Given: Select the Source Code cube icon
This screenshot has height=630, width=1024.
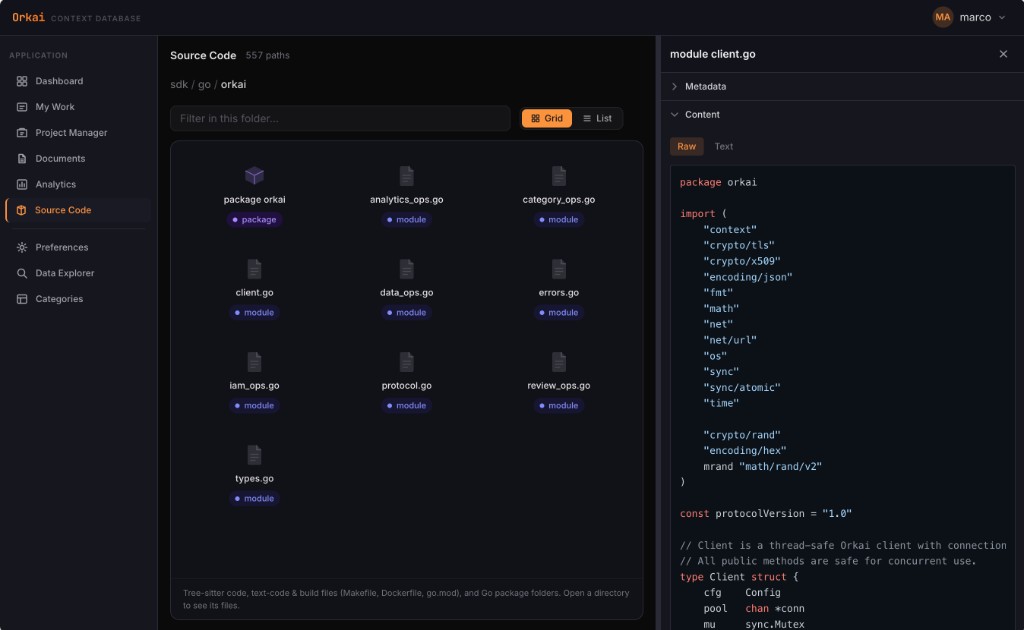Looking at the screenshot, I should (21, 210).
